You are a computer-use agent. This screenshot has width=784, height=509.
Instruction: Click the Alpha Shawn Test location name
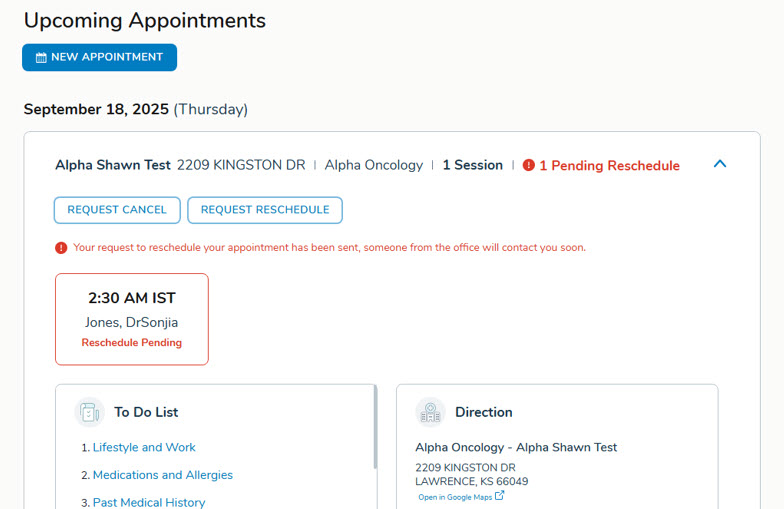point(113,165)
